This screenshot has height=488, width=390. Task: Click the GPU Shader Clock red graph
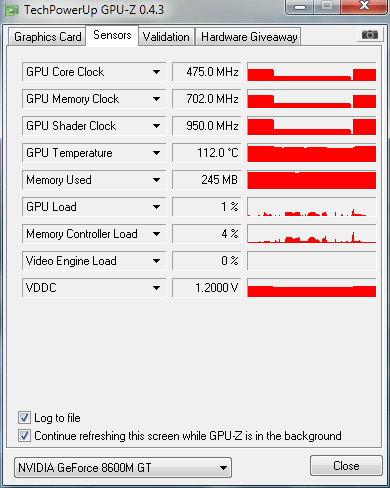(x=312, y=126)
